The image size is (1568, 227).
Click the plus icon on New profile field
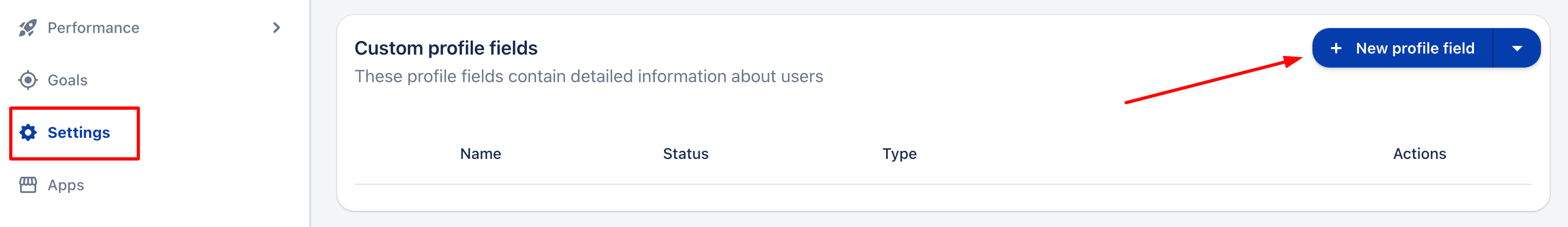(x=1336, y=48)
